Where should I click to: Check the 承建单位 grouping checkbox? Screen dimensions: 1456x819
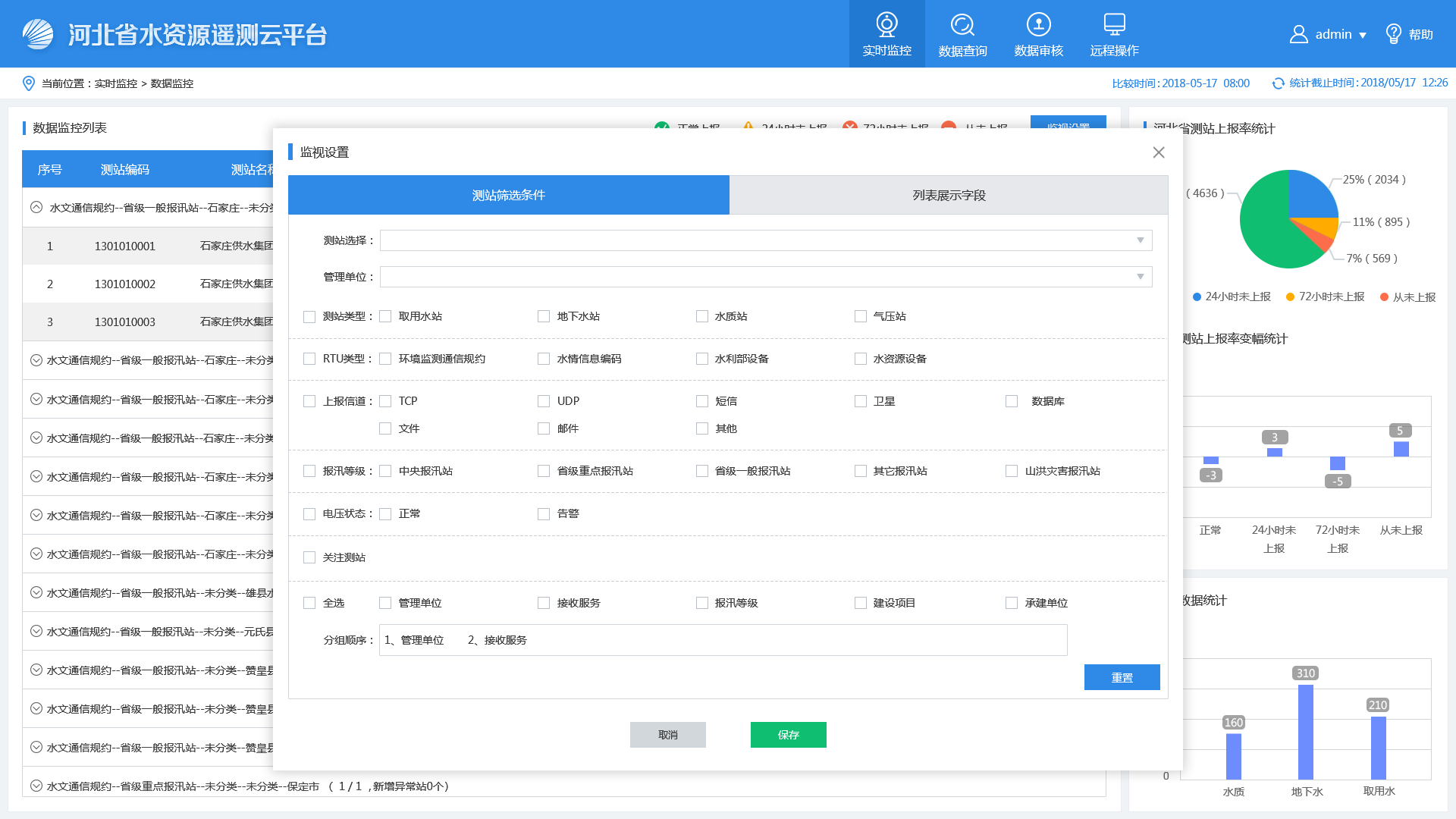click(1012, 603)
